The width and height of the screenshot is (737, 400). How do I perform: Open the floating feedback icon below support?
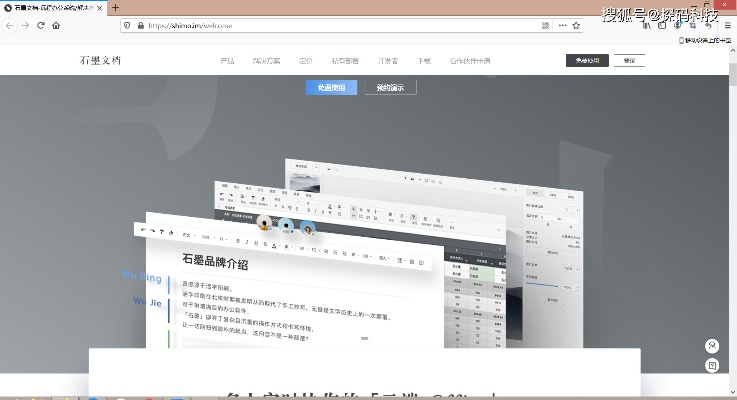point(712,365)
